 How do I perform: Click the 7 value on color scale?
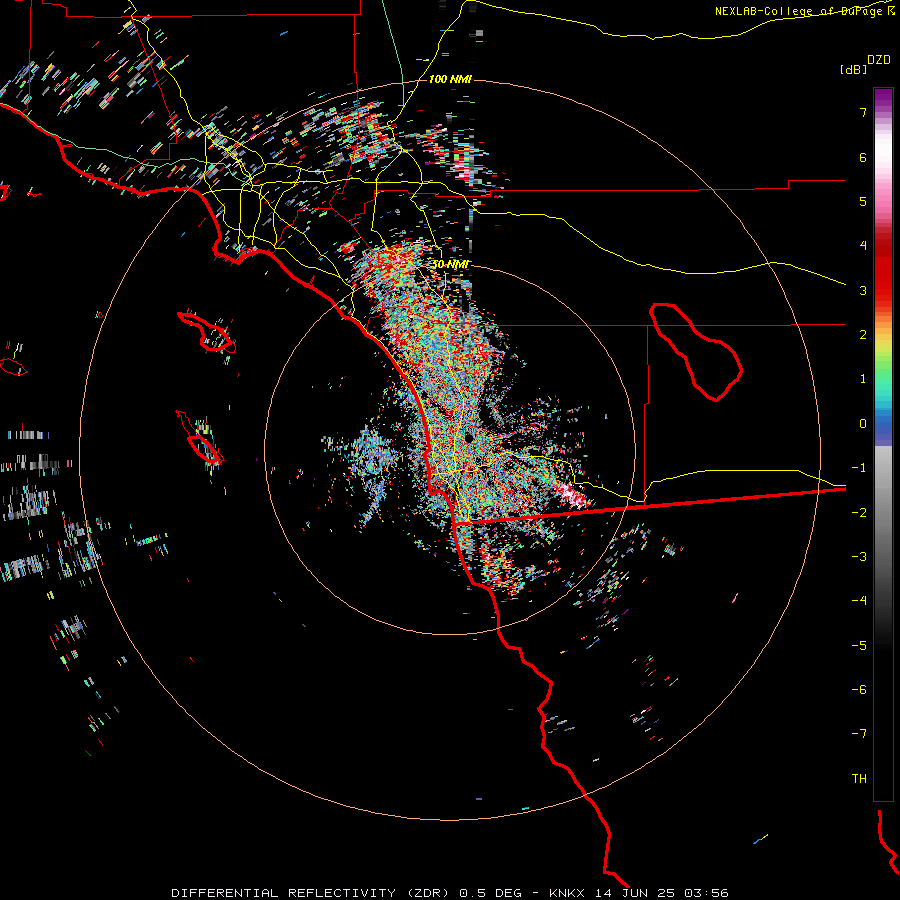coord(863,112)
